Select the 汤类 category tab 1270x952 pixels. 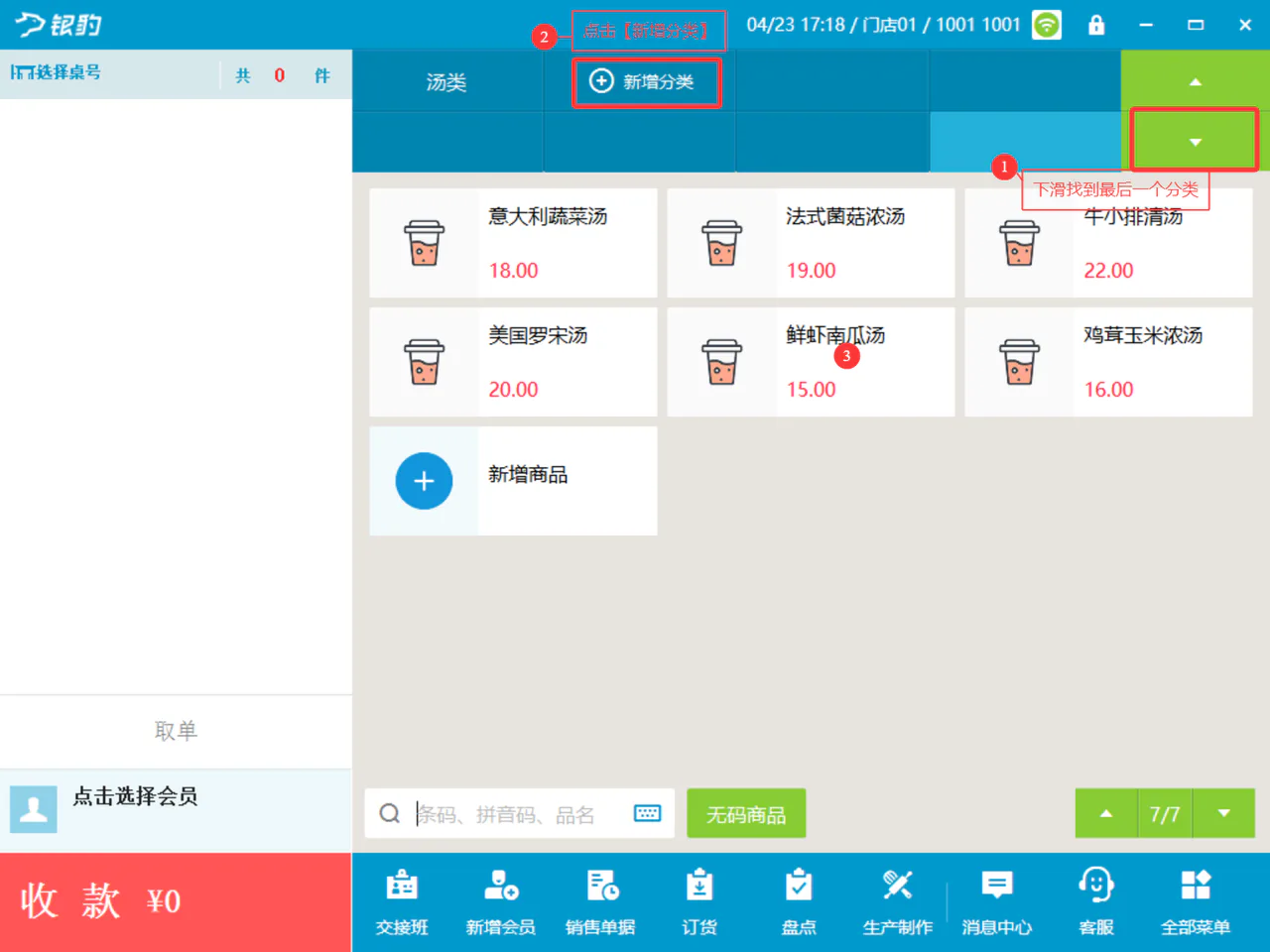point(446,82)
